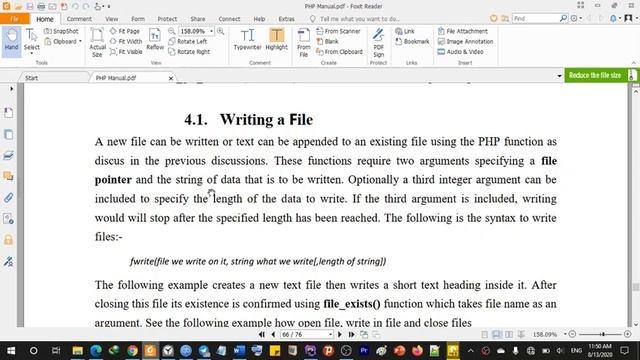This screenshot has width=640, height=360.
Task: Insert a File Attachment
Action: (x=463, y=31)
